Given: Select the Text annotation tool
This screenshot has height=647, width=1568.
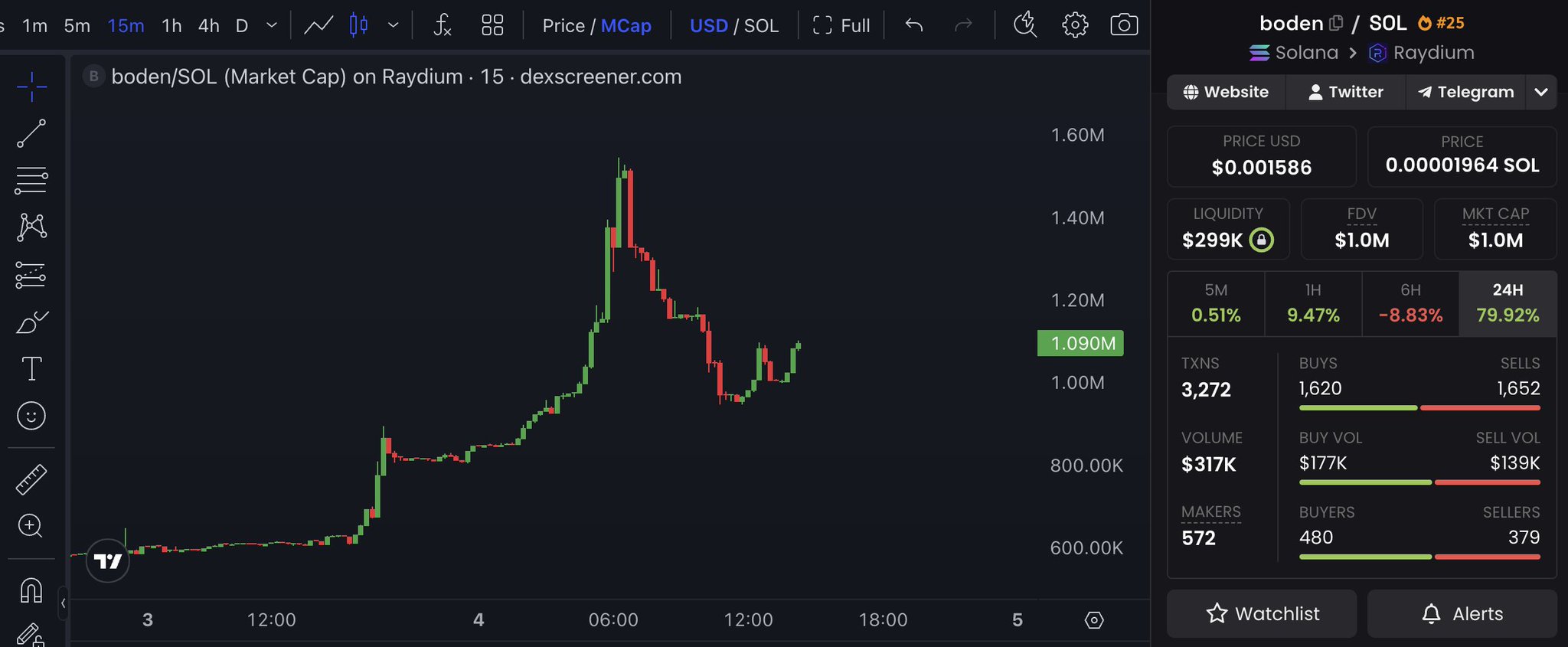Looking at the screenshot, I should pos(31,369).
